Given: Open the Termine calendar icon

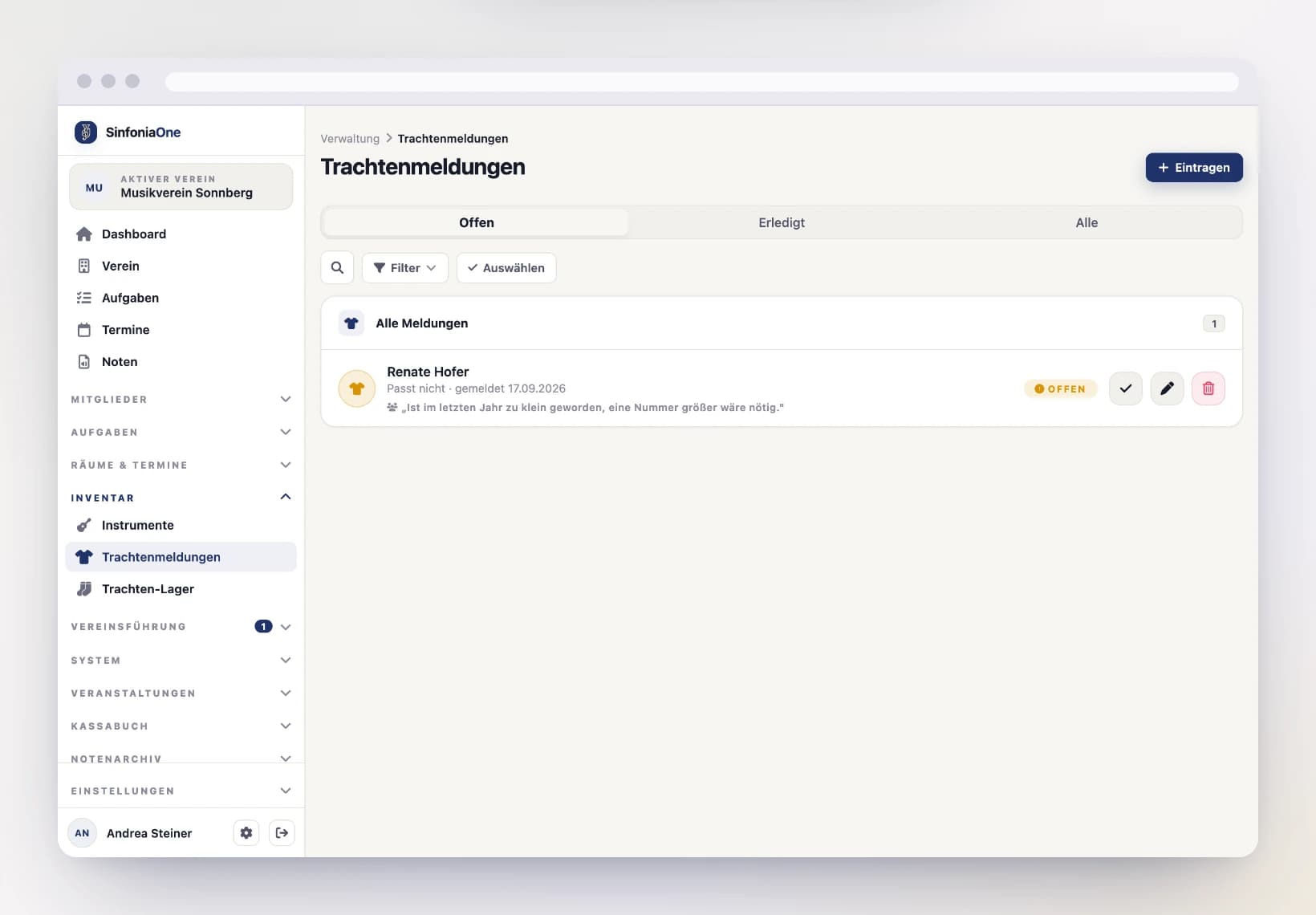Looking at the screenshot, I should point(84,330).
